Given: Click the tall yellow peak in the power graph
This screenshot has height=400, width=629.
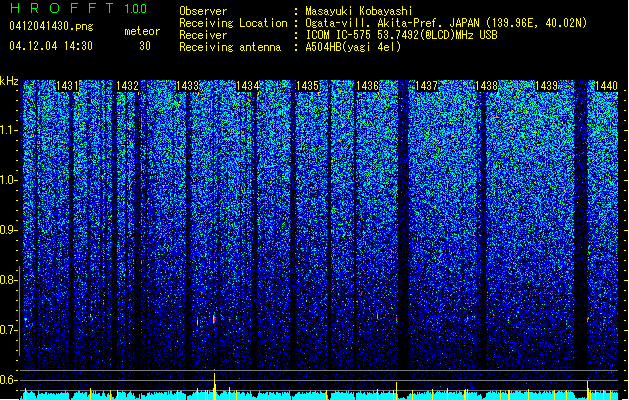Looking at the screenshot, I should click(x=215, y=385).
